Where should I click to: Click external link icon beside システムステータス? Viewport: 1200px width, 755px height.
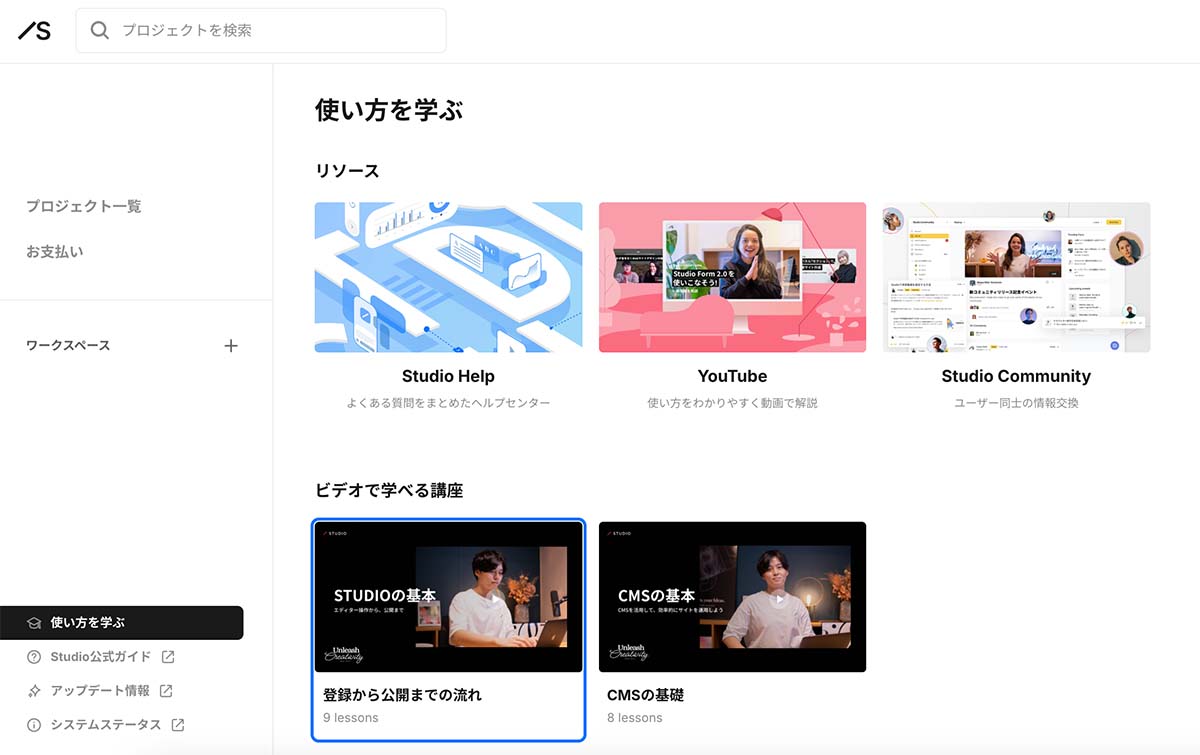[x=178, y=725]
